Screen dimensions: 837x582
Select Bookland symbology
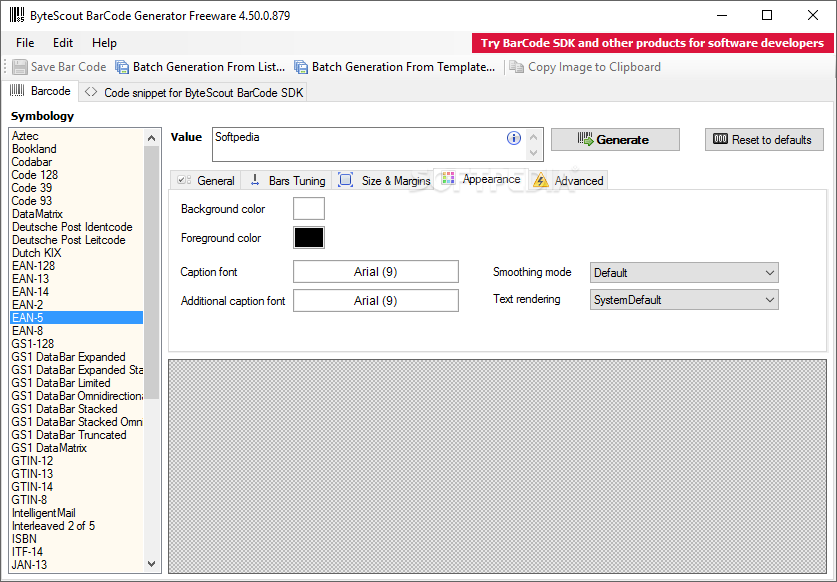[x=76, y=149]
